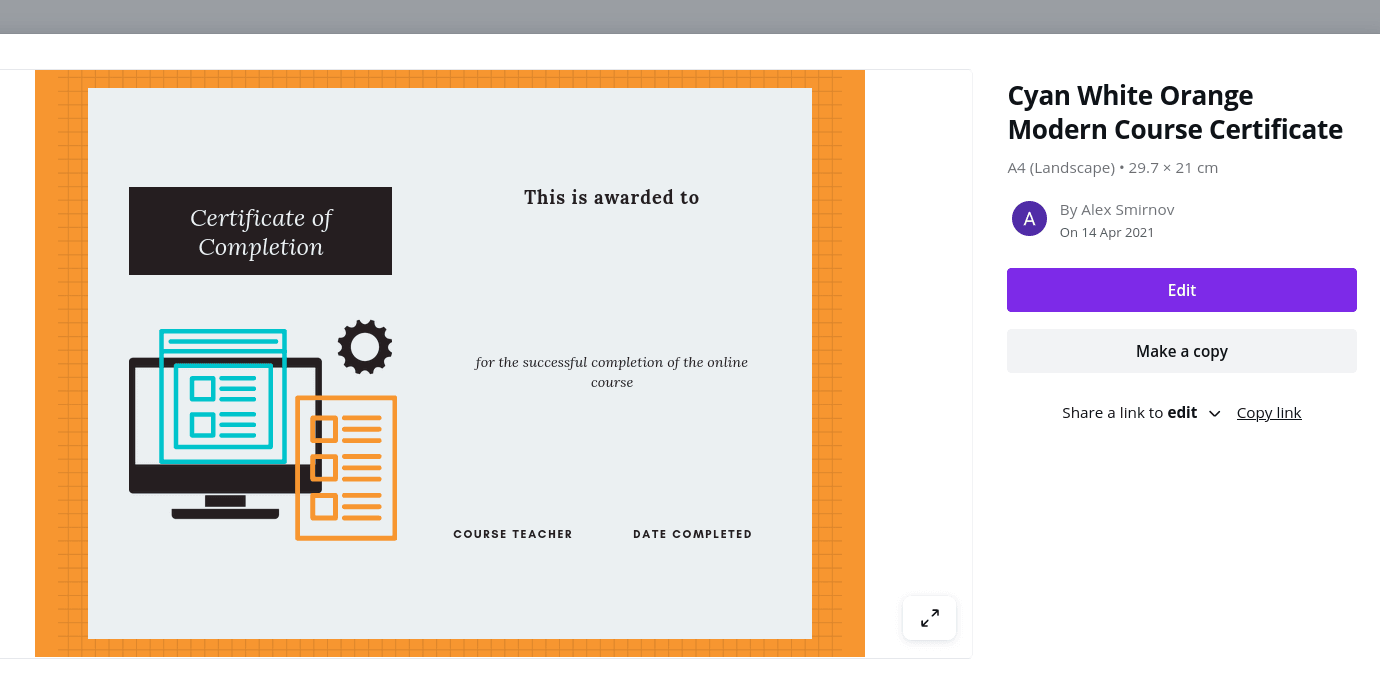Click the purple avatar with letter A
The image size is (1380, 673).
[x=1029, y=219]
